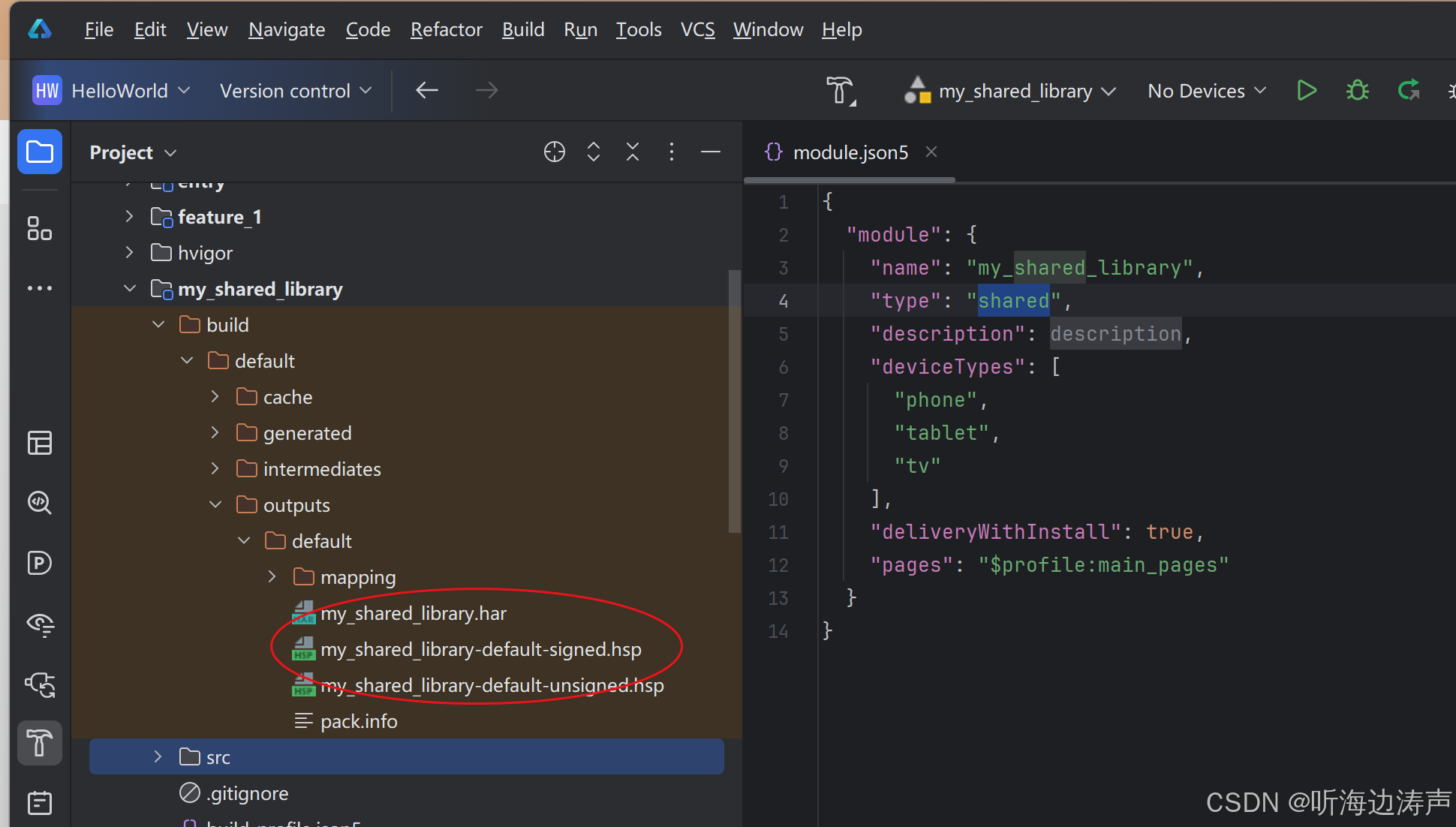The height and width of the screenshot is (827, 1456).
Task: Close the module.json5 editor tab
Action: click(931, 152)
